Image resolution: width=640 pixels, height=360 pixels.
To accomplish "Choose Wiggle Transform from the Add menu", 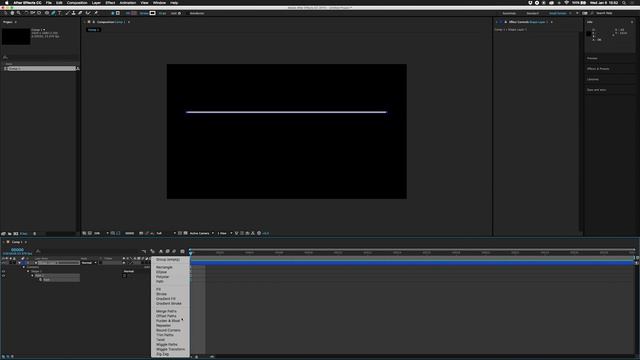I will [170, 349].
